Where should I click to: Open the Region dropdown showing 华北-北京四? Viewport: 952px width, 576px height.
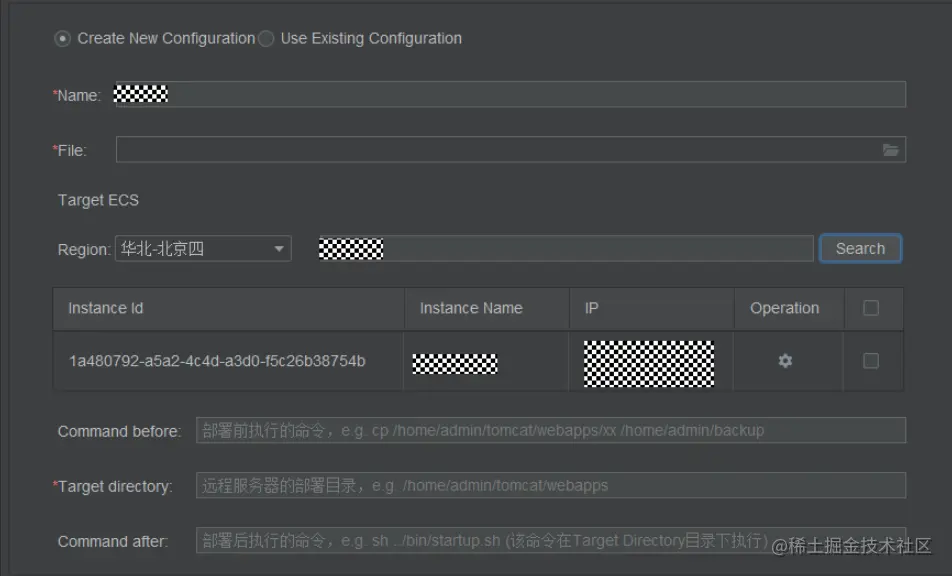click(203, 249)
